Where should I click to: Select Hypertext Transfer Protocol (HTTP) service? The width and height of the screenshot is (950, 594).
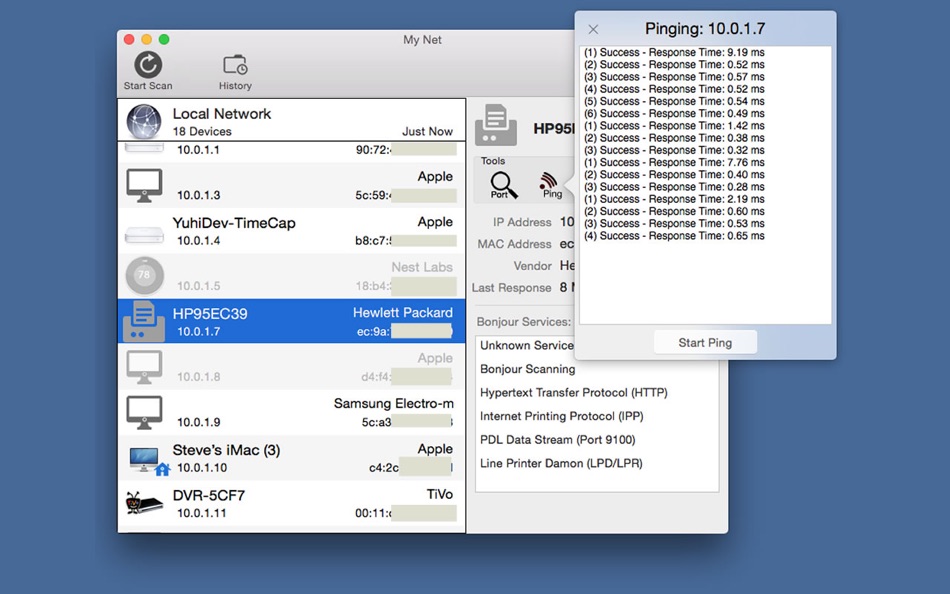[574, 393]
